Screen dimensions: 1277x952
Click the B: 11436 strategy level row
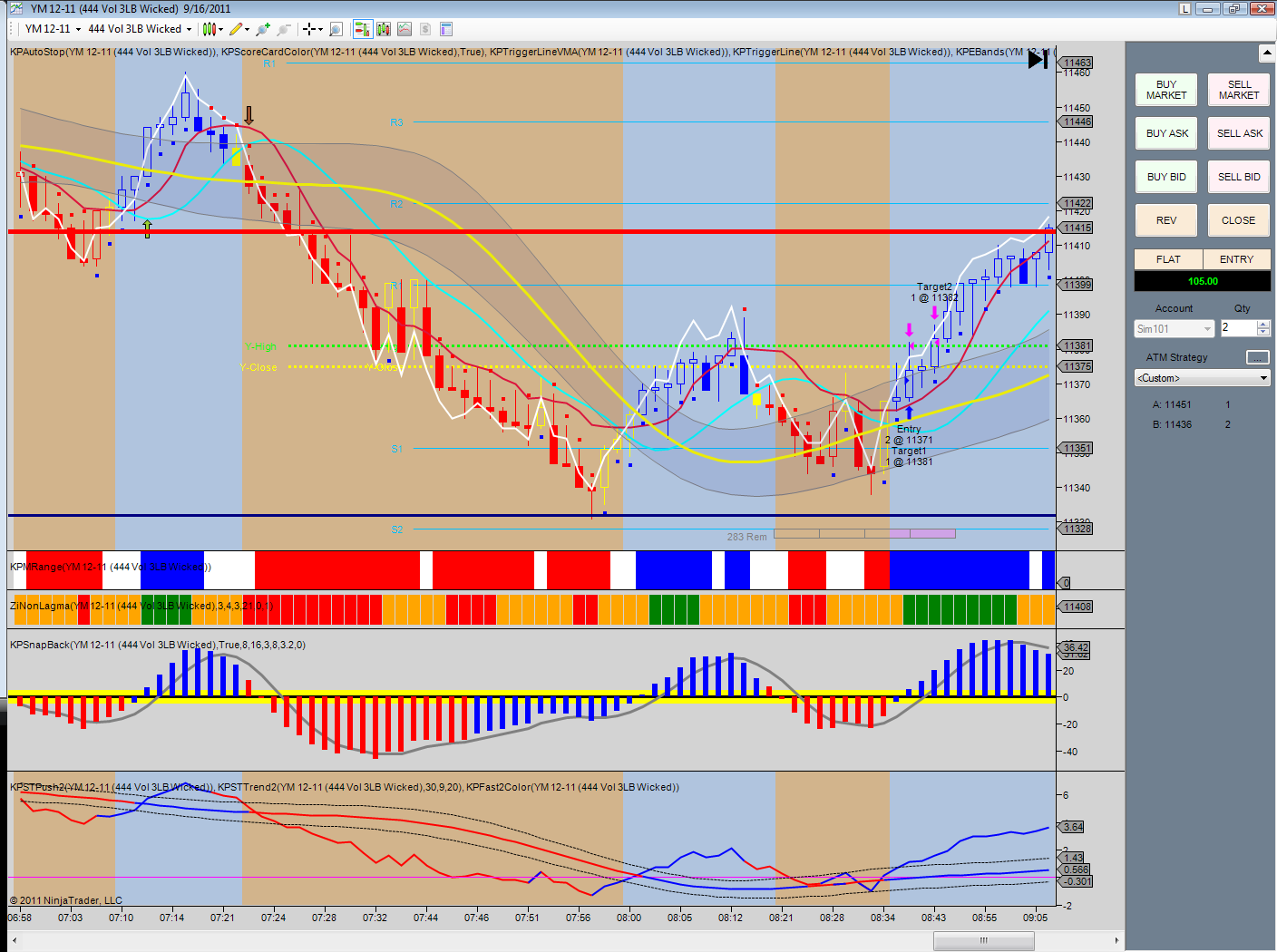pyautogui.click(x=1192, y=424)
